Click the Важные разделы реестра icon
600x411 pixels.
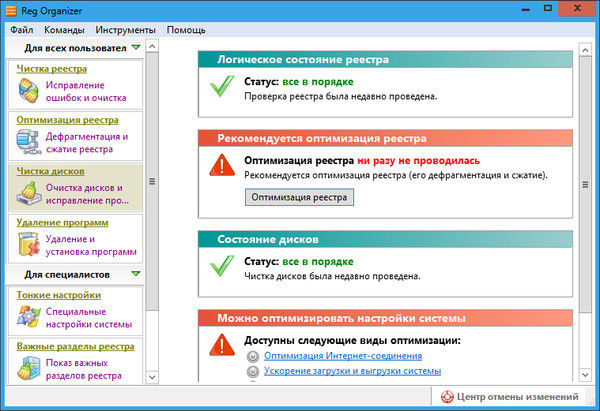(x=27, y=368)
